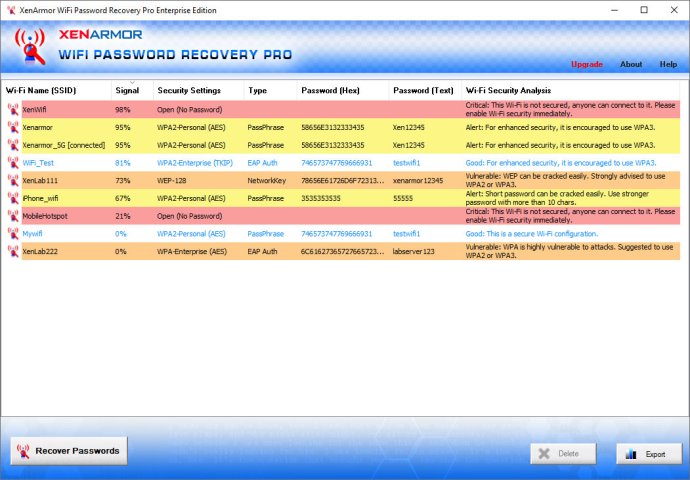
Task: Click the Wi-Fi icon beside WiFi_Test
Action: (13, 163)
